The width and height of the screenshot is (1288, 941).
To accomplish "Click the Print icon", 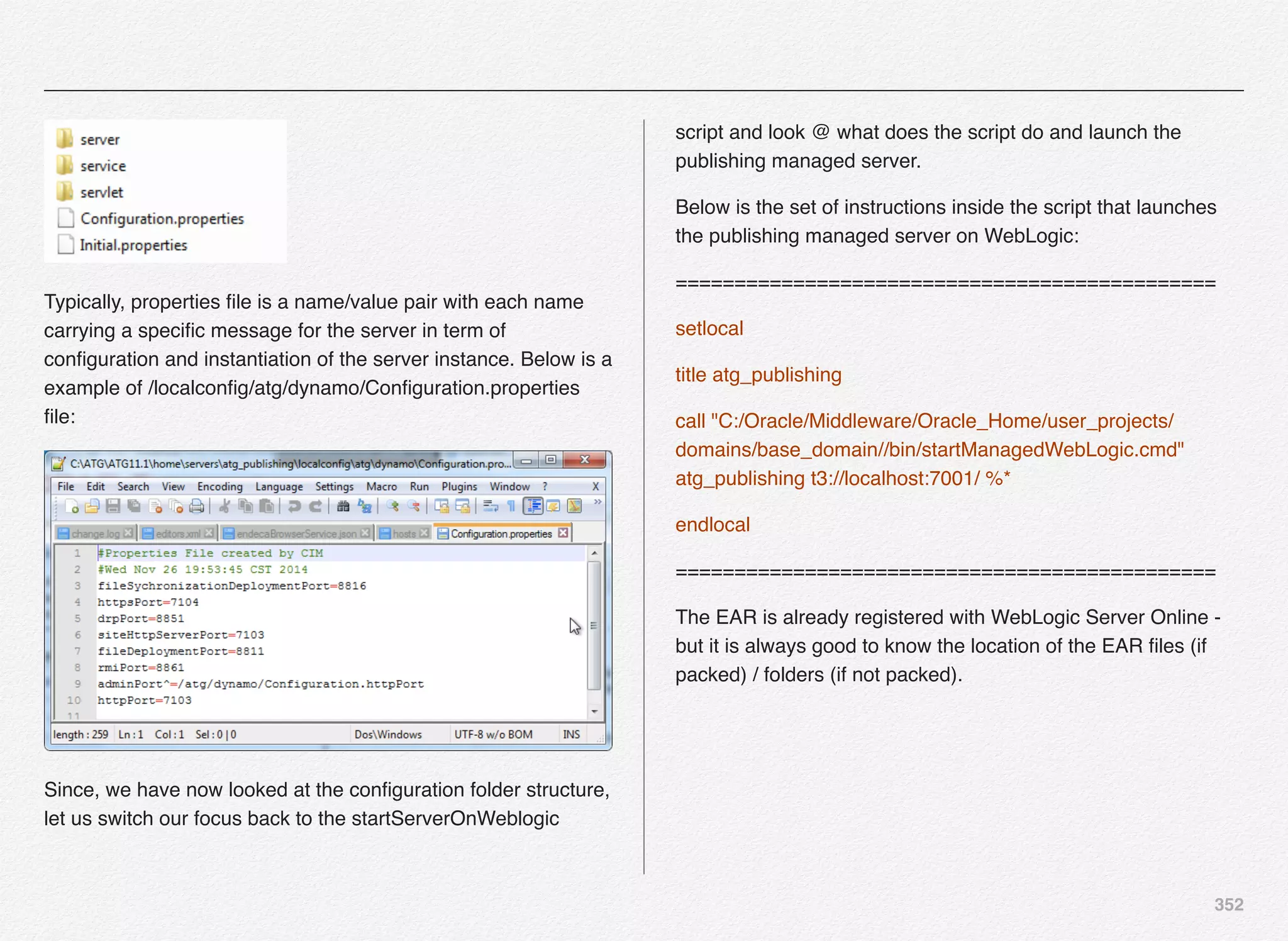I will [197, 506].
